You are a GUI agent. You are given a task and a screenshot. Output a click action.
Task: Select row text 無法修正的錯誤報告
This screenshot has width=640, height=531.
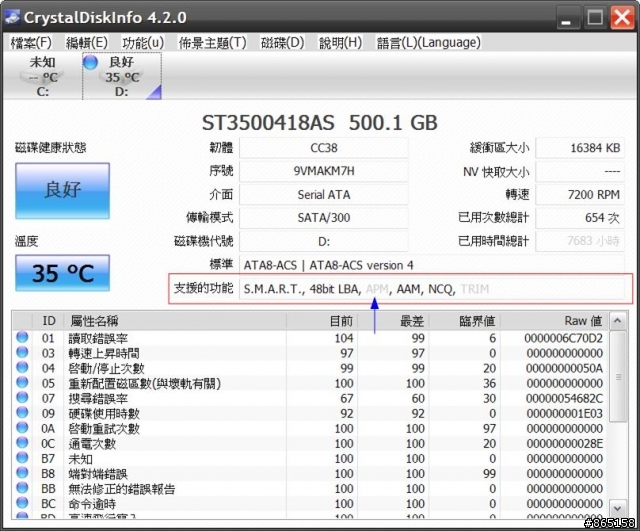pyautogui.click(x=122, y=489)
